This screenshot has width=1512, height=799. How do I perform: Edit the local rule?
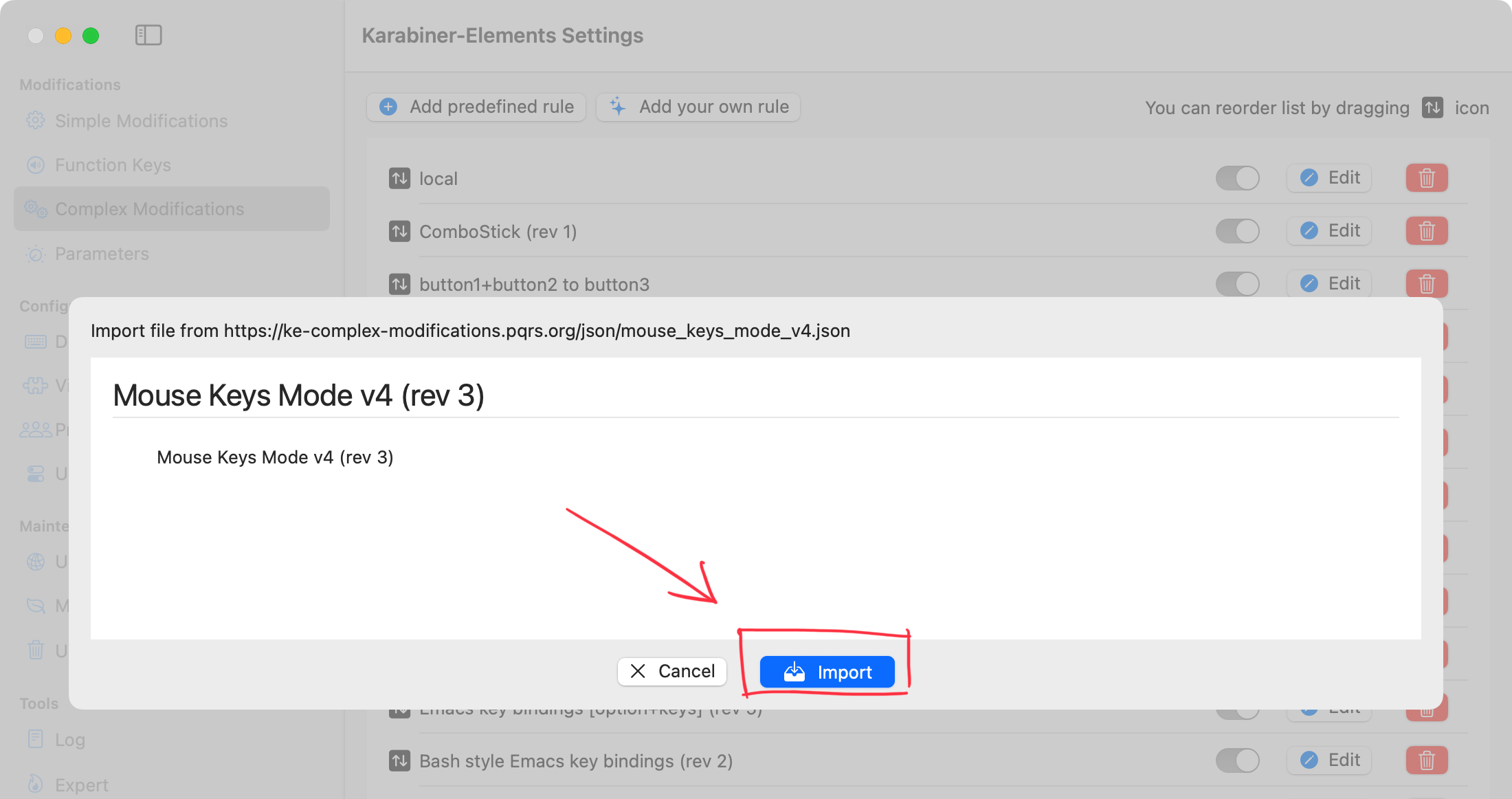pos(1329,178)
